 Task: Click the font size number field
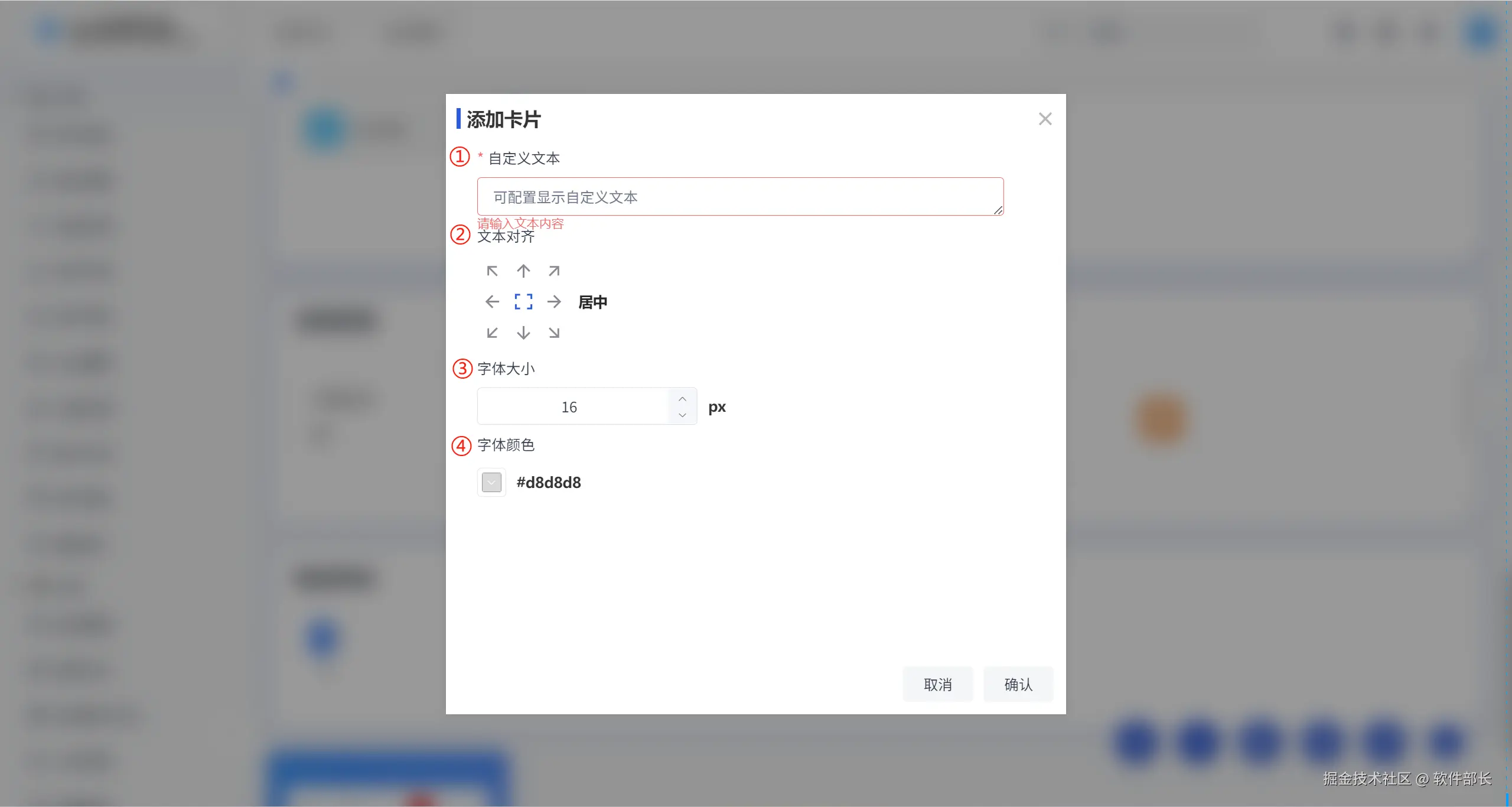pyautogui.click(x=570, y=407)
